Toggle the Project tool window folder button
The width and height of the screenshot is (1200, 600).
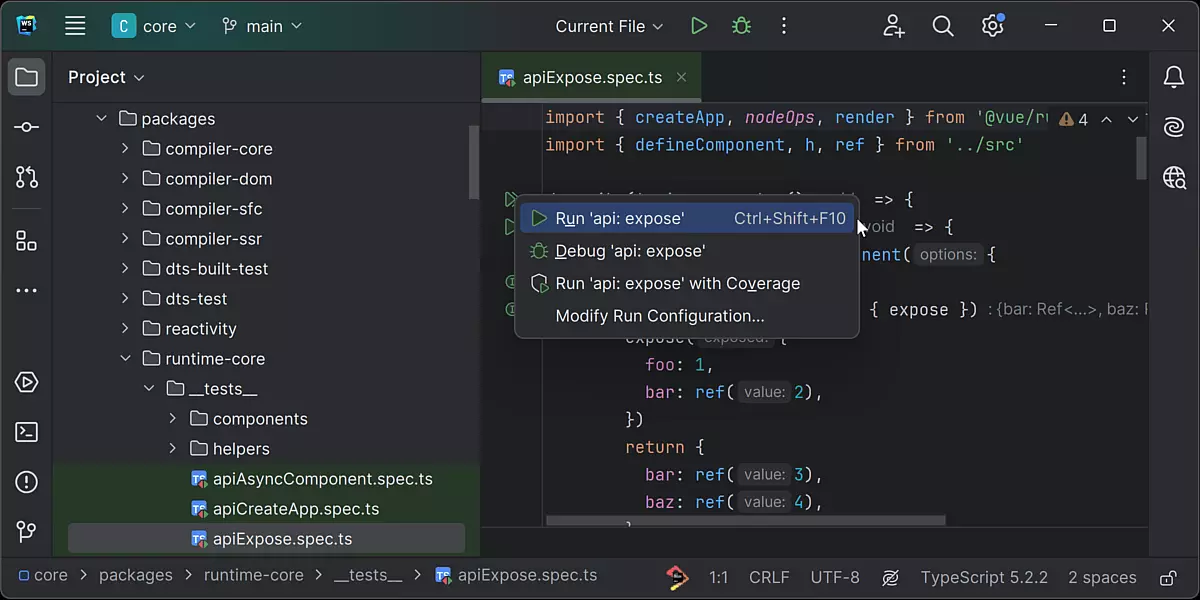(27, 77)
